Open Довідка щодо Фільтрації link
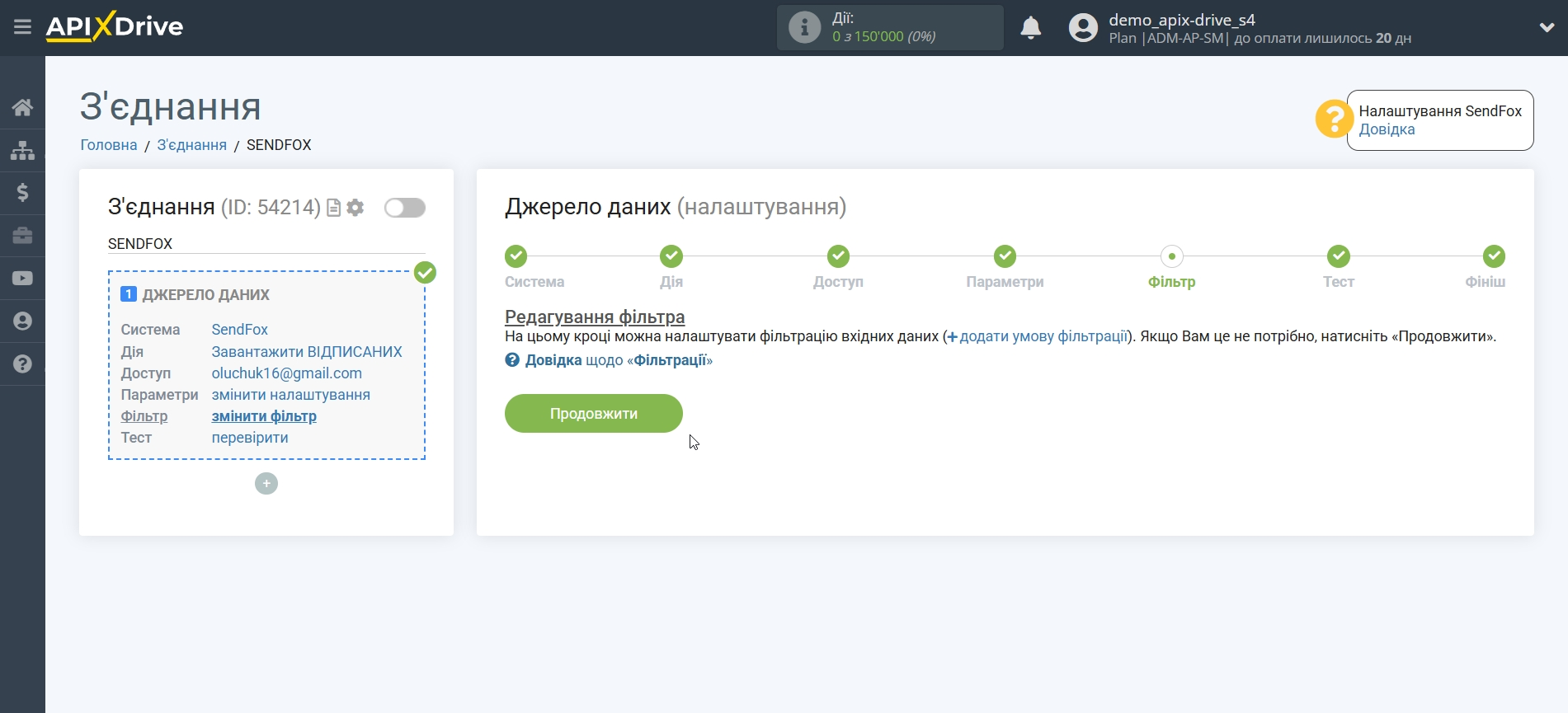The width and height of the screenshot is (1568, 713). (609, 360)
